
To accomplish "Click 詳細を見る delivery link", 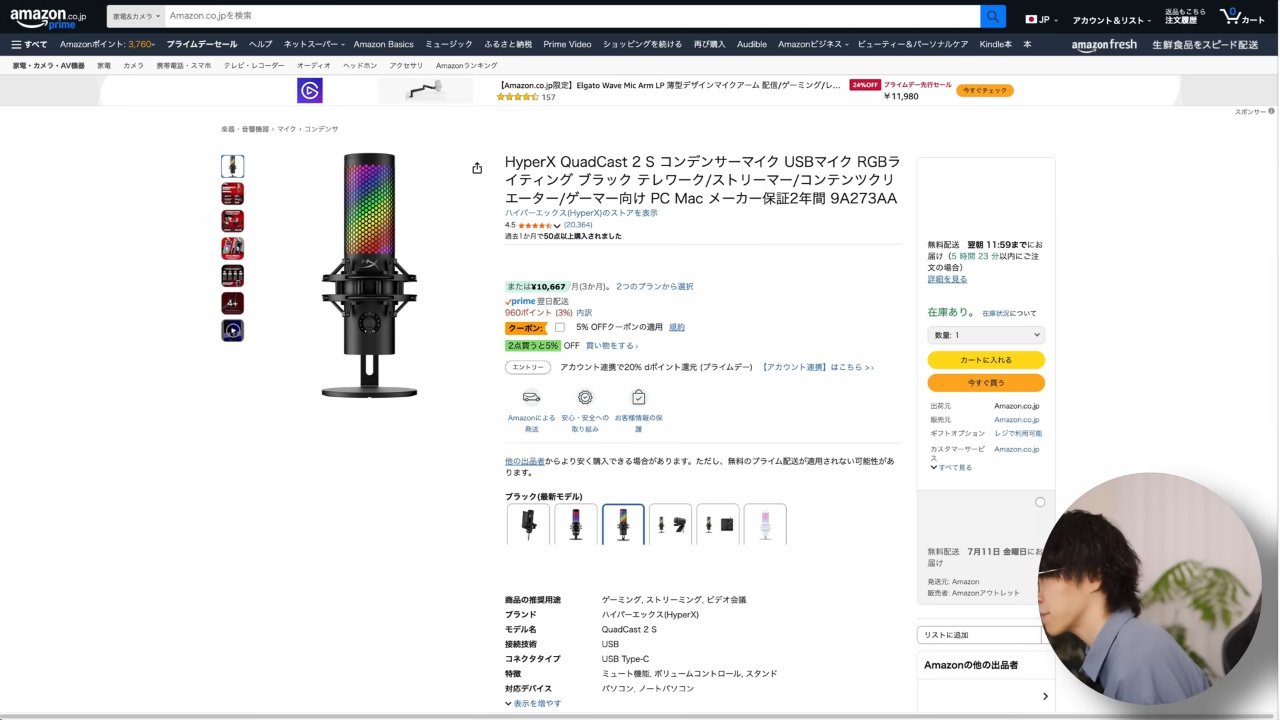I will (x=947, y=279).
